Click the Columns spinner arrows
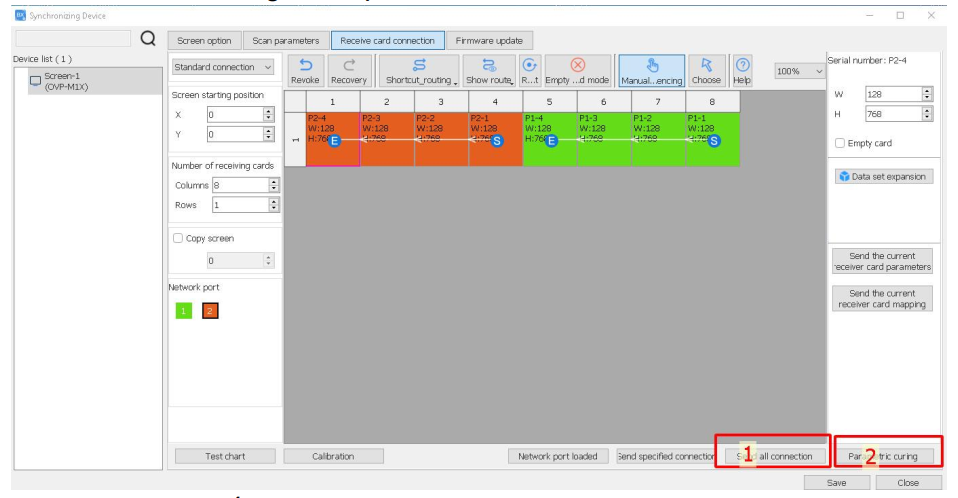Viewport: 958px width, 498px height. (274, 185)
